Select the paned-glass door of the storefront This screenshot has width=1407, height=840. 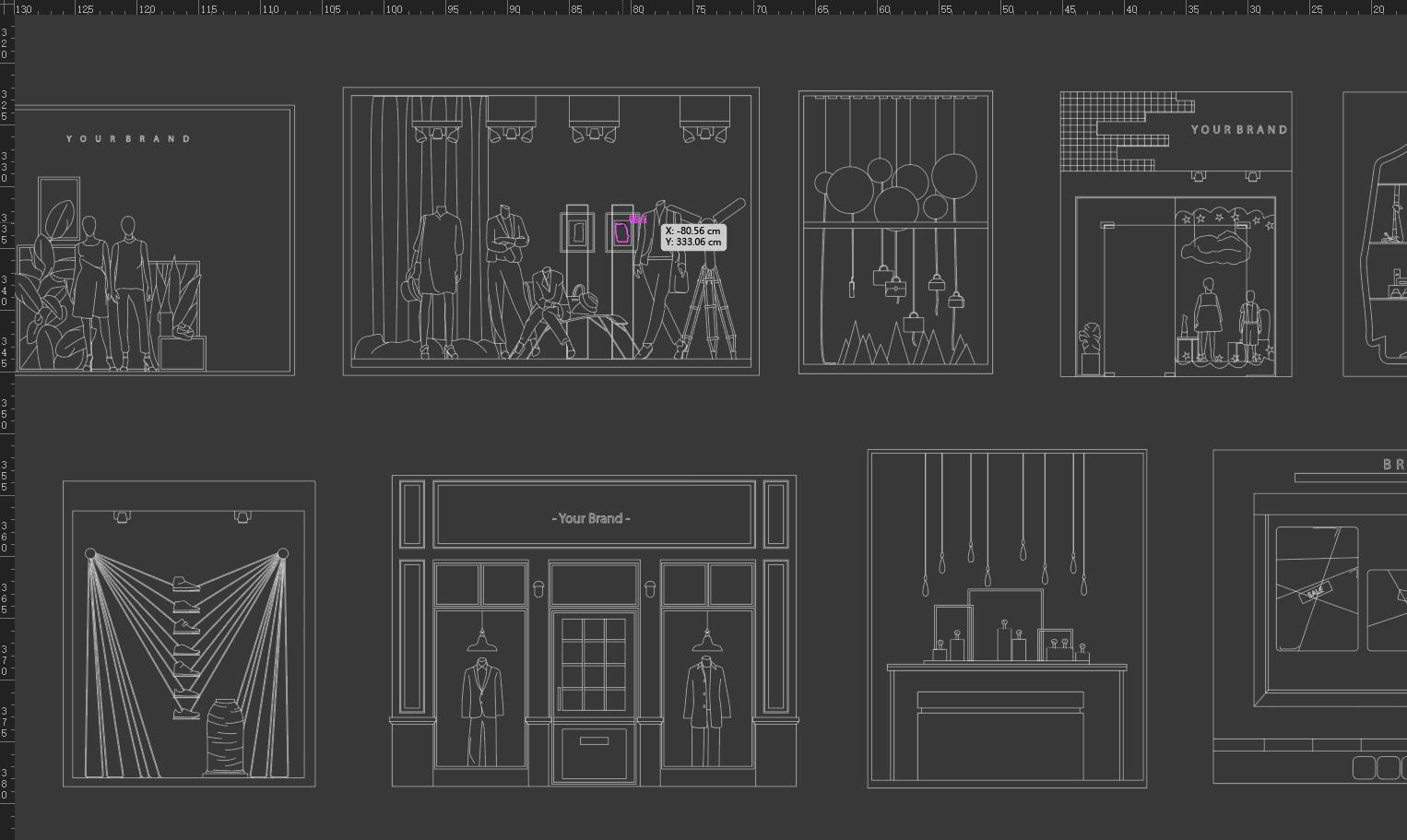click(x=594, y=664)
